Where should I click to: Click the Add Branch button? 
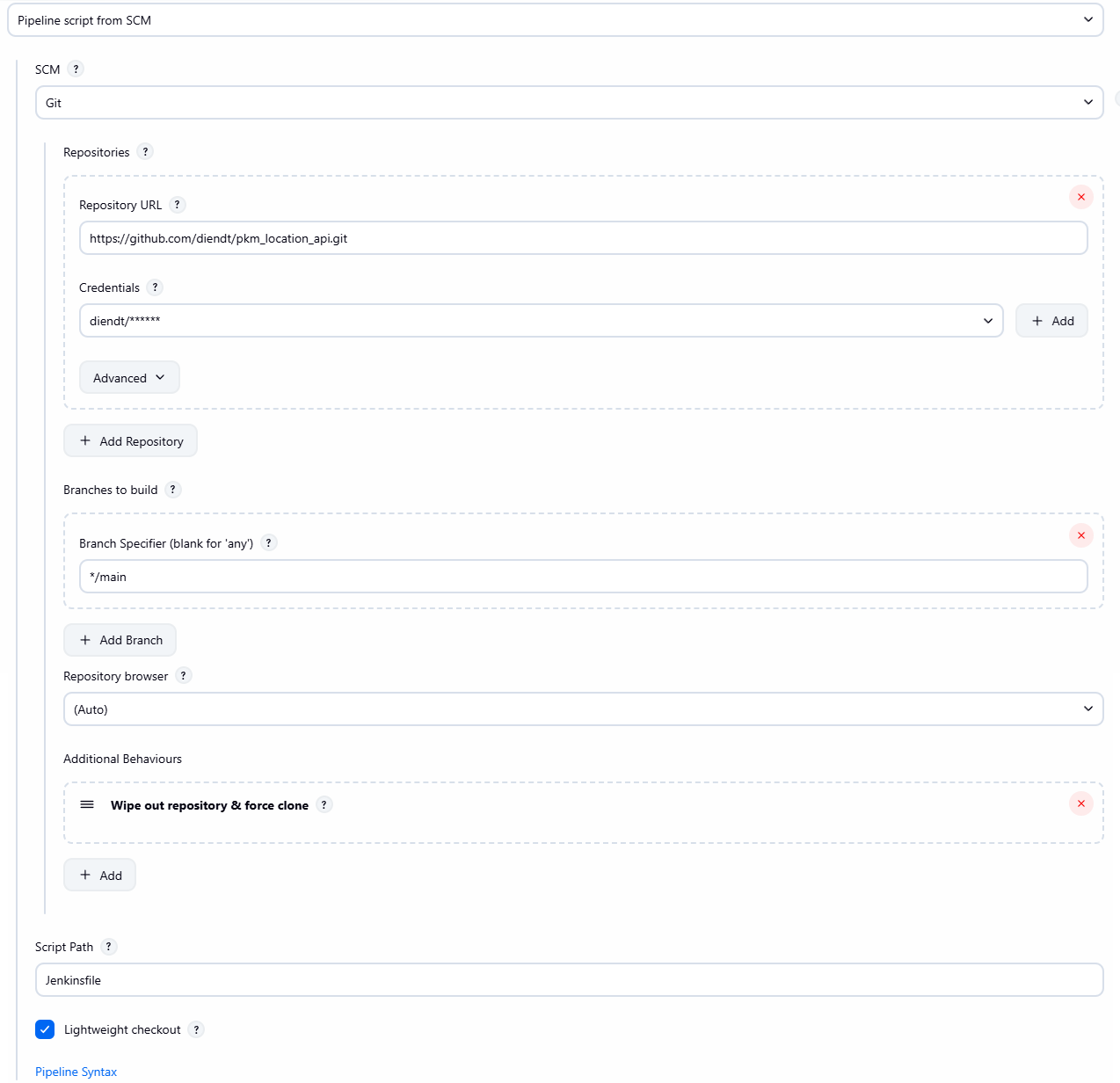(120, 640)
